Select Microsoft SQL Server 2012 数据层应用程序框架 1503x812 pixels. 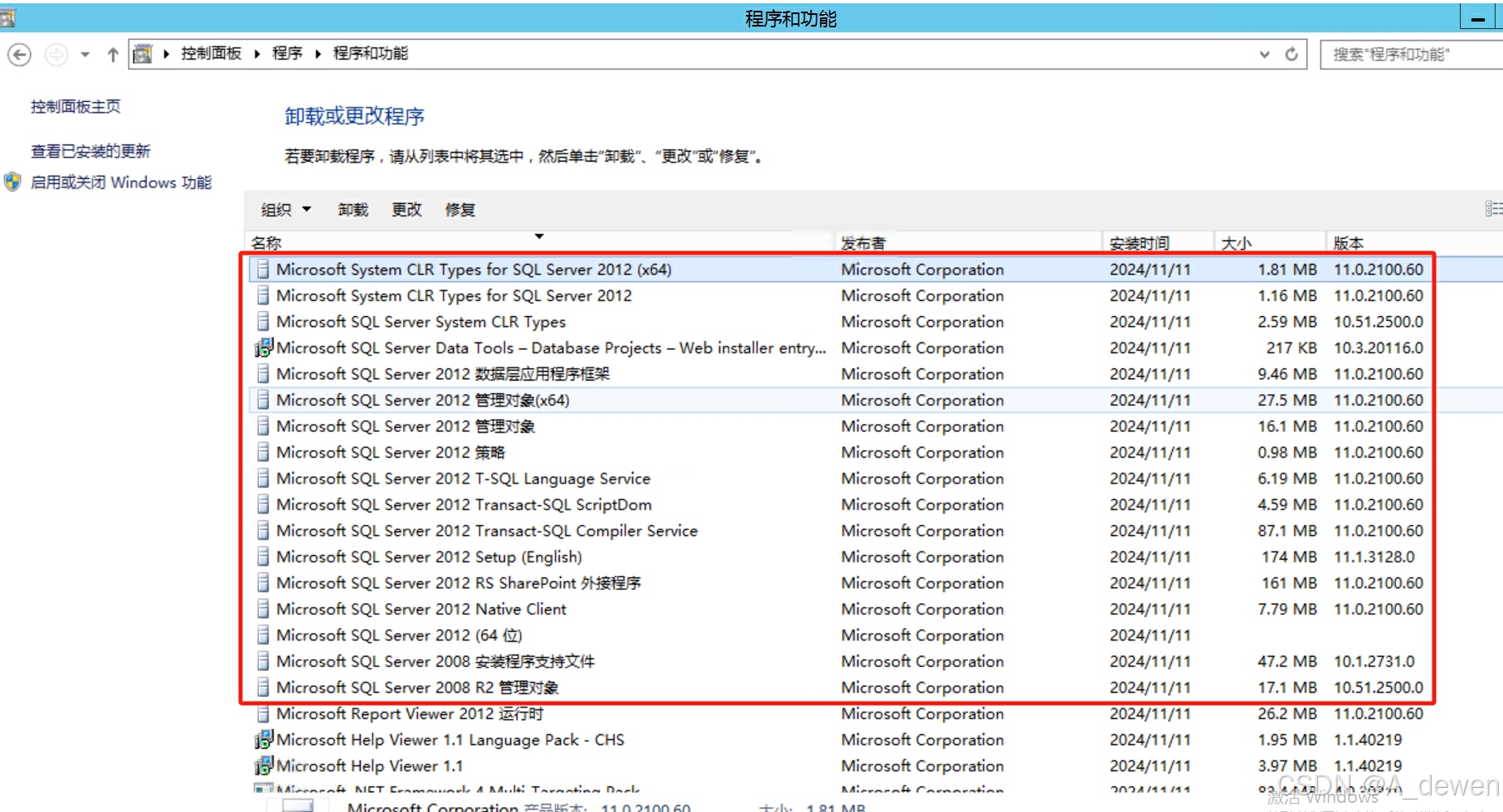(875, 374)
